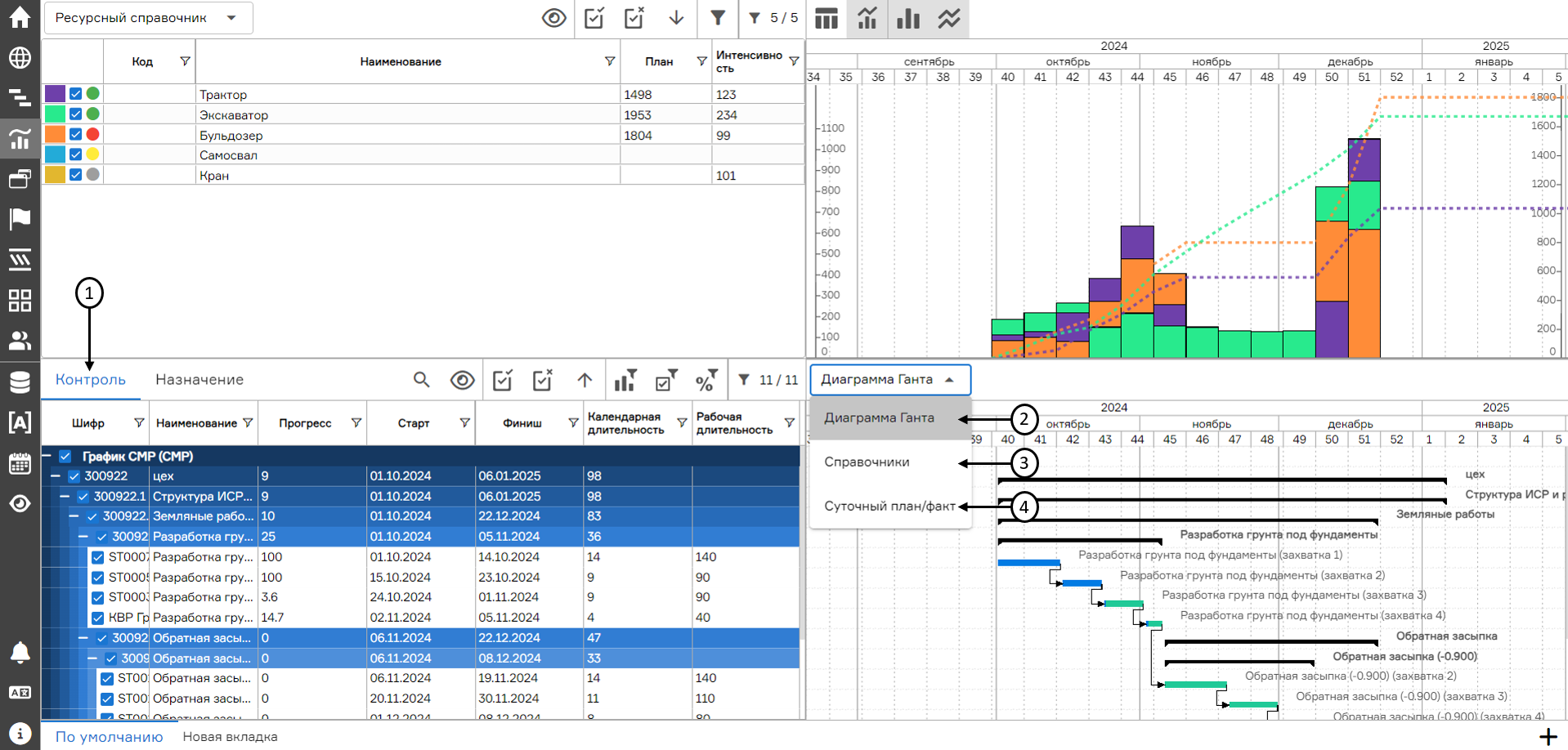Switch to table view icon above chart
Image resolution: width=1568 pixels, height=750 pixels.
pos(827,18)
